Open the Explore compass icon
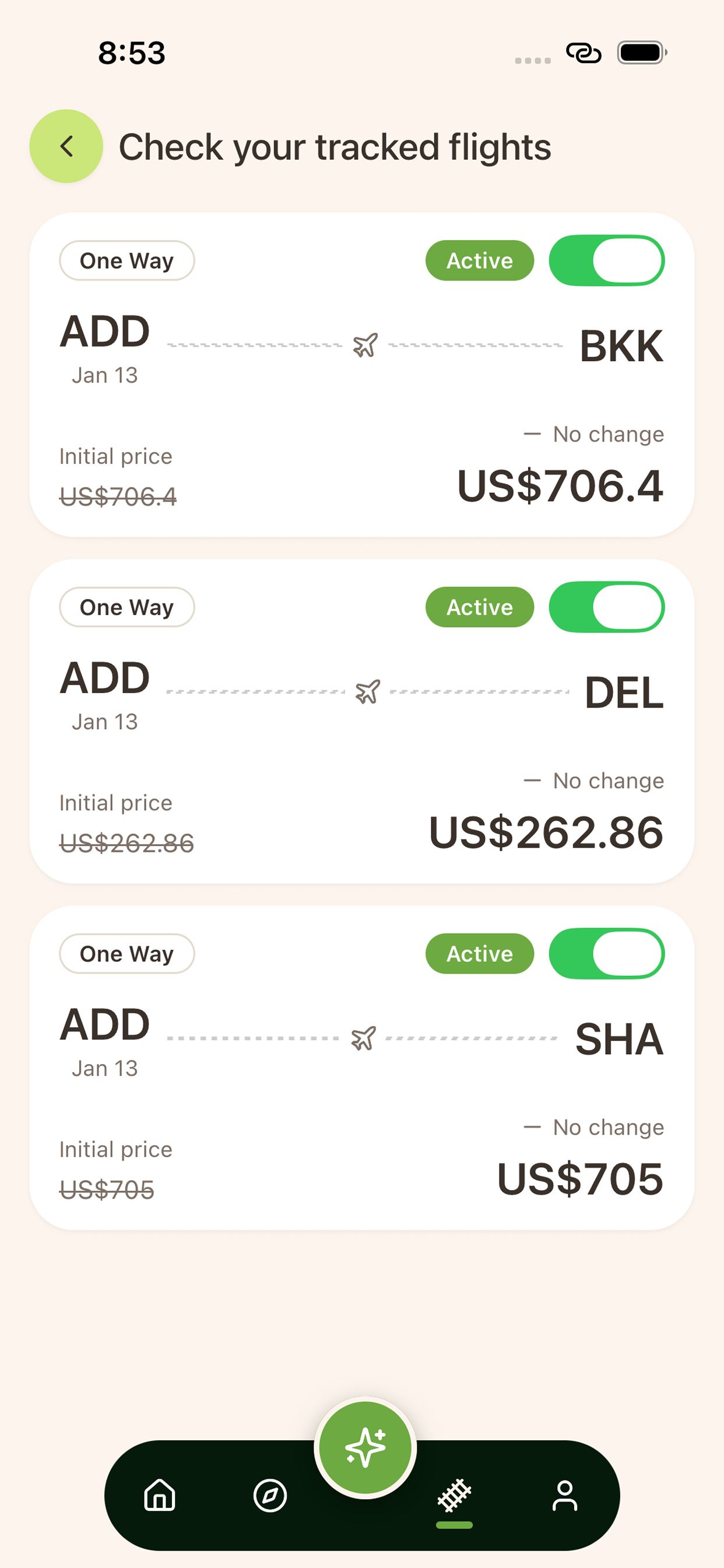 coord(270,1496)
